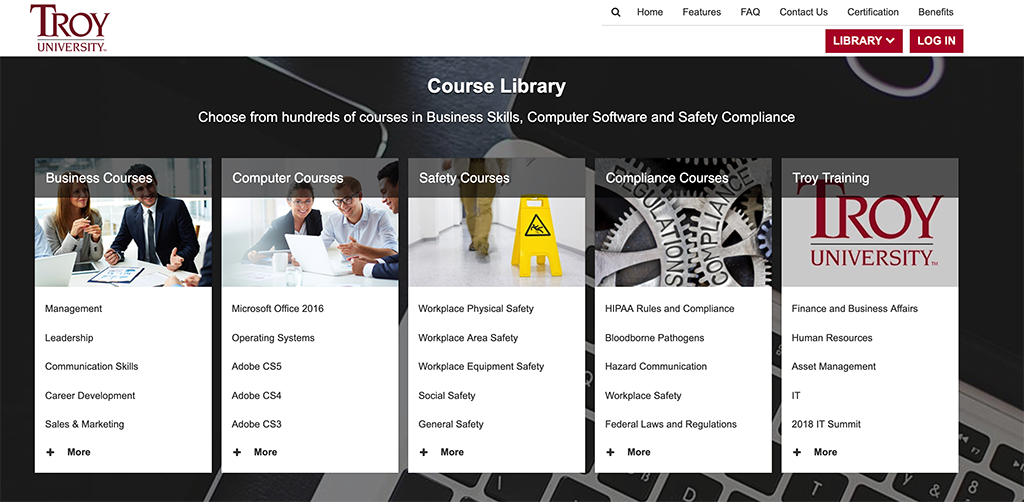The height and width of the screenshot is (502, 1024).
Task: Open the Management course category
Action: click(74, 309)
